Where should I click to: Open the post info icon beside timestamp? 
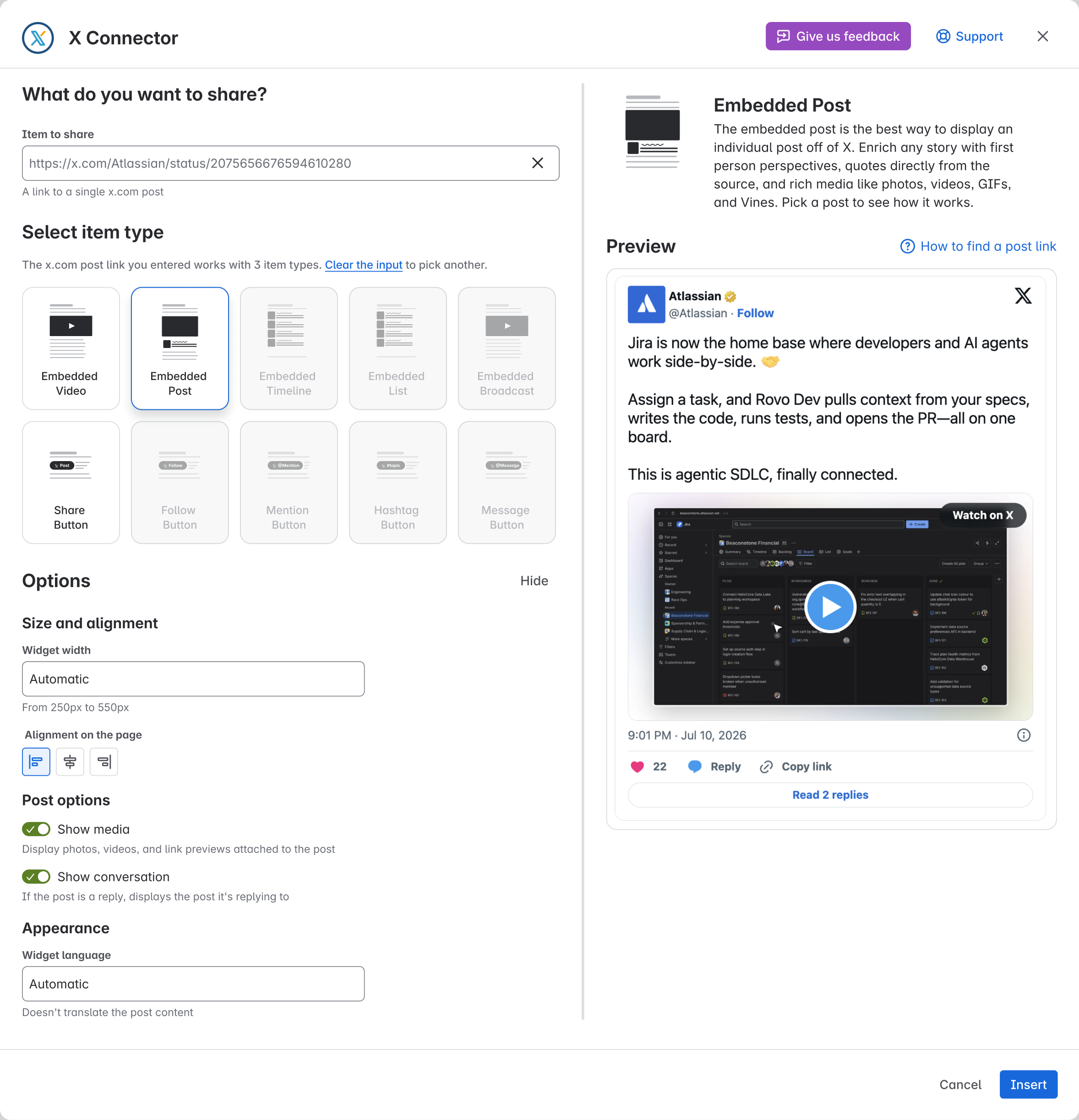point(1024,735)
